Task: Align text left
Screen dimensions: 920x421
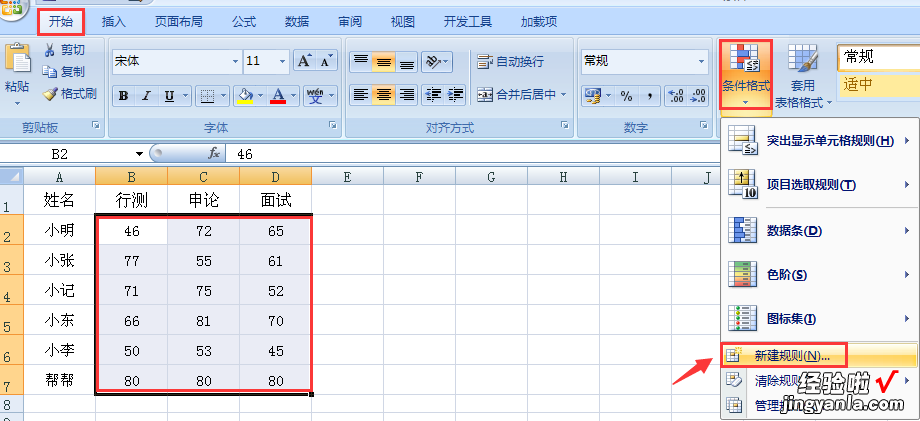Action: [361, 94]
